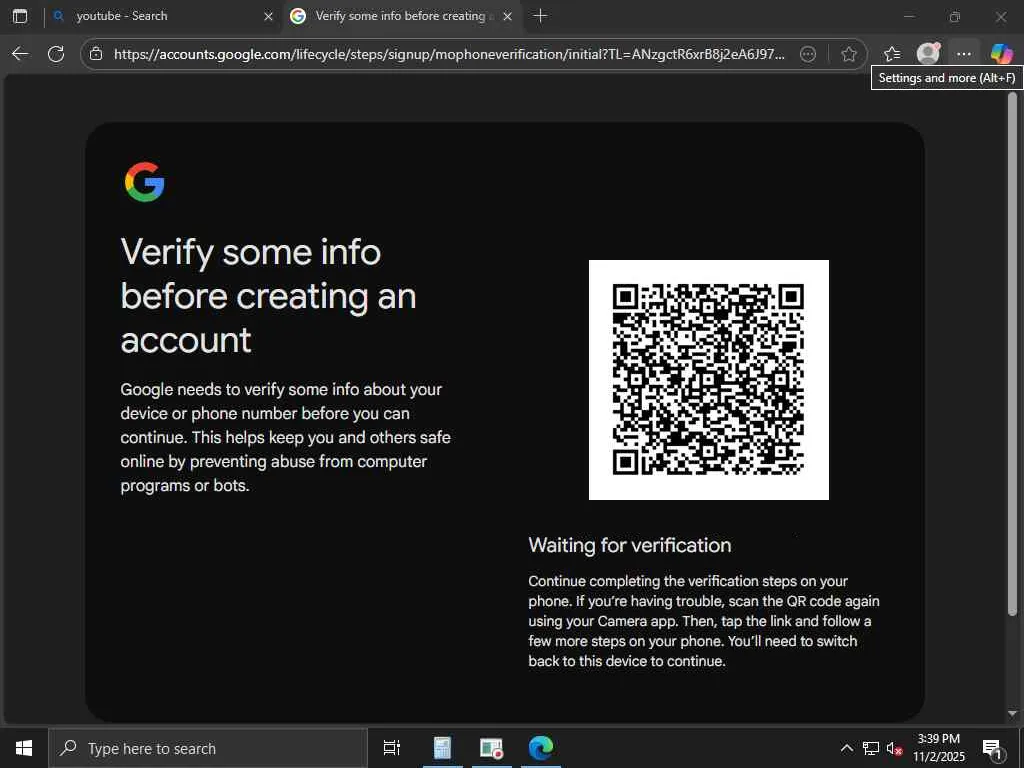The height and width of the screenshot is (768, 1024).
Task: Open a new browser tab
Action: 540,16
